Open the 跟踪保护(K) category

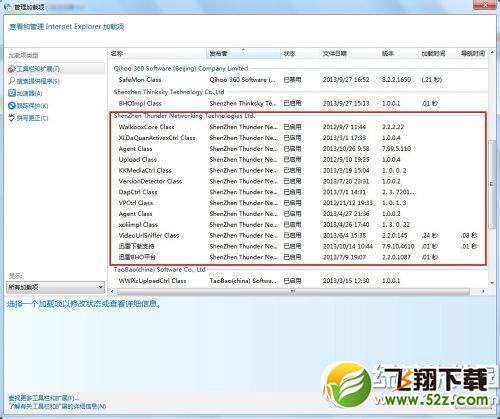(x=32, y=106)
